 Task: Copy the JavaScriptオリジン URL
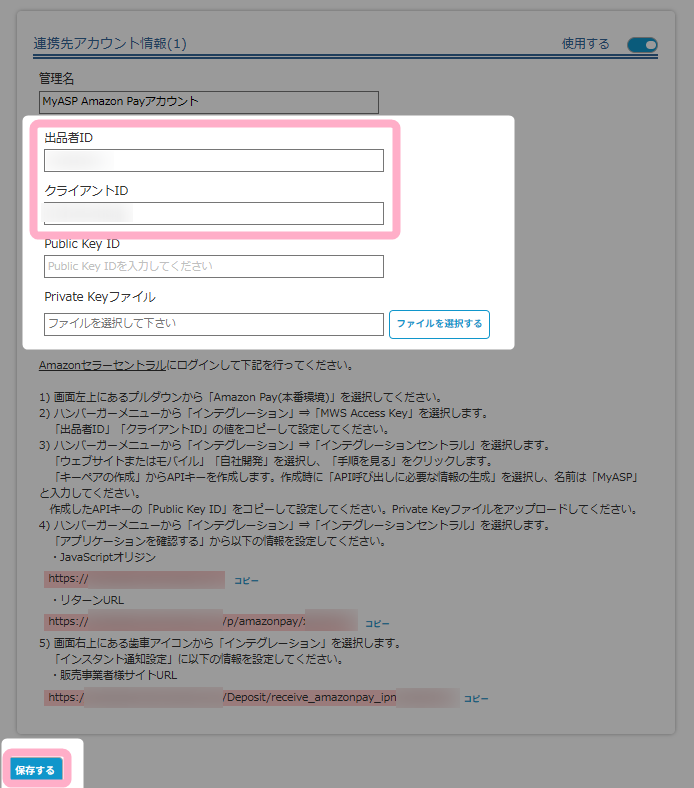tap(246, 580)
